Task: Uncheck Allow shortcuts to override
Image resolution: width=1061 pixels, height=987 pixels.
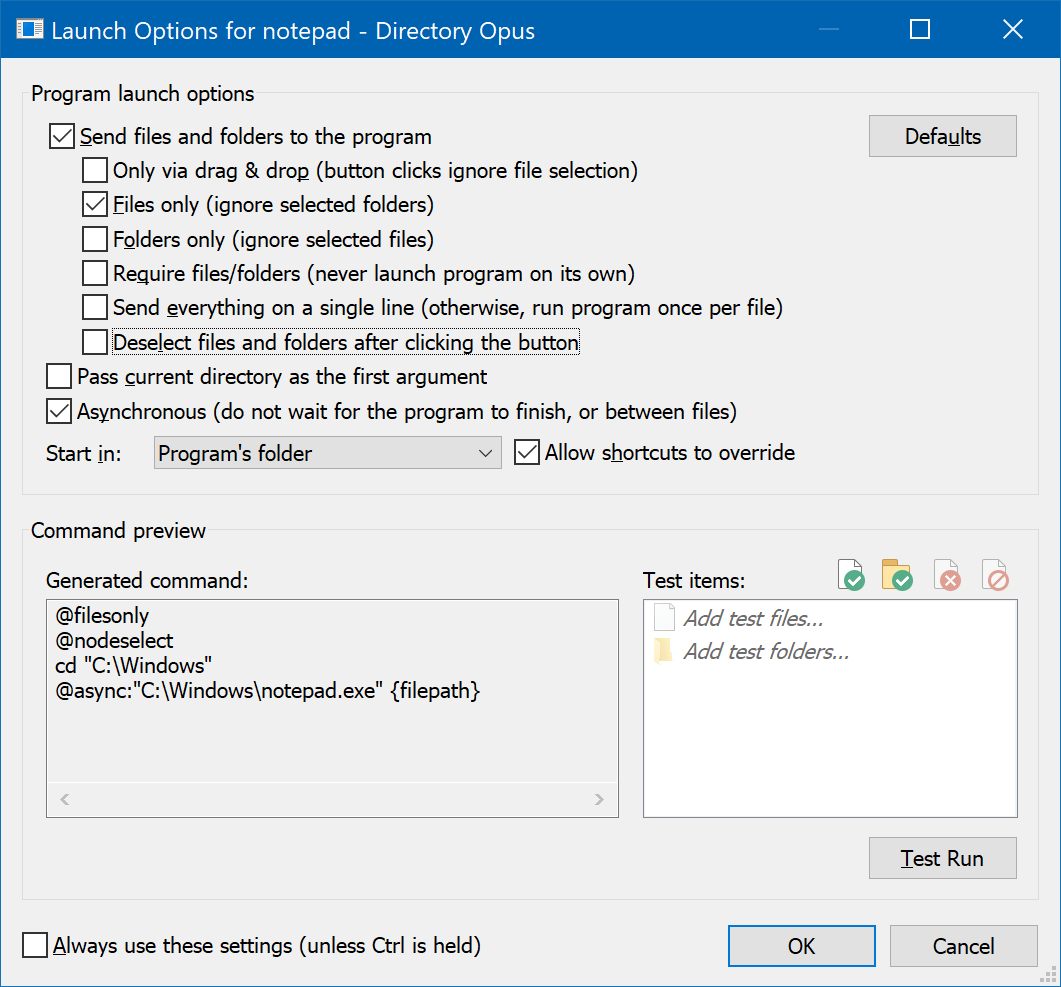Action: [x=526, y=453]
